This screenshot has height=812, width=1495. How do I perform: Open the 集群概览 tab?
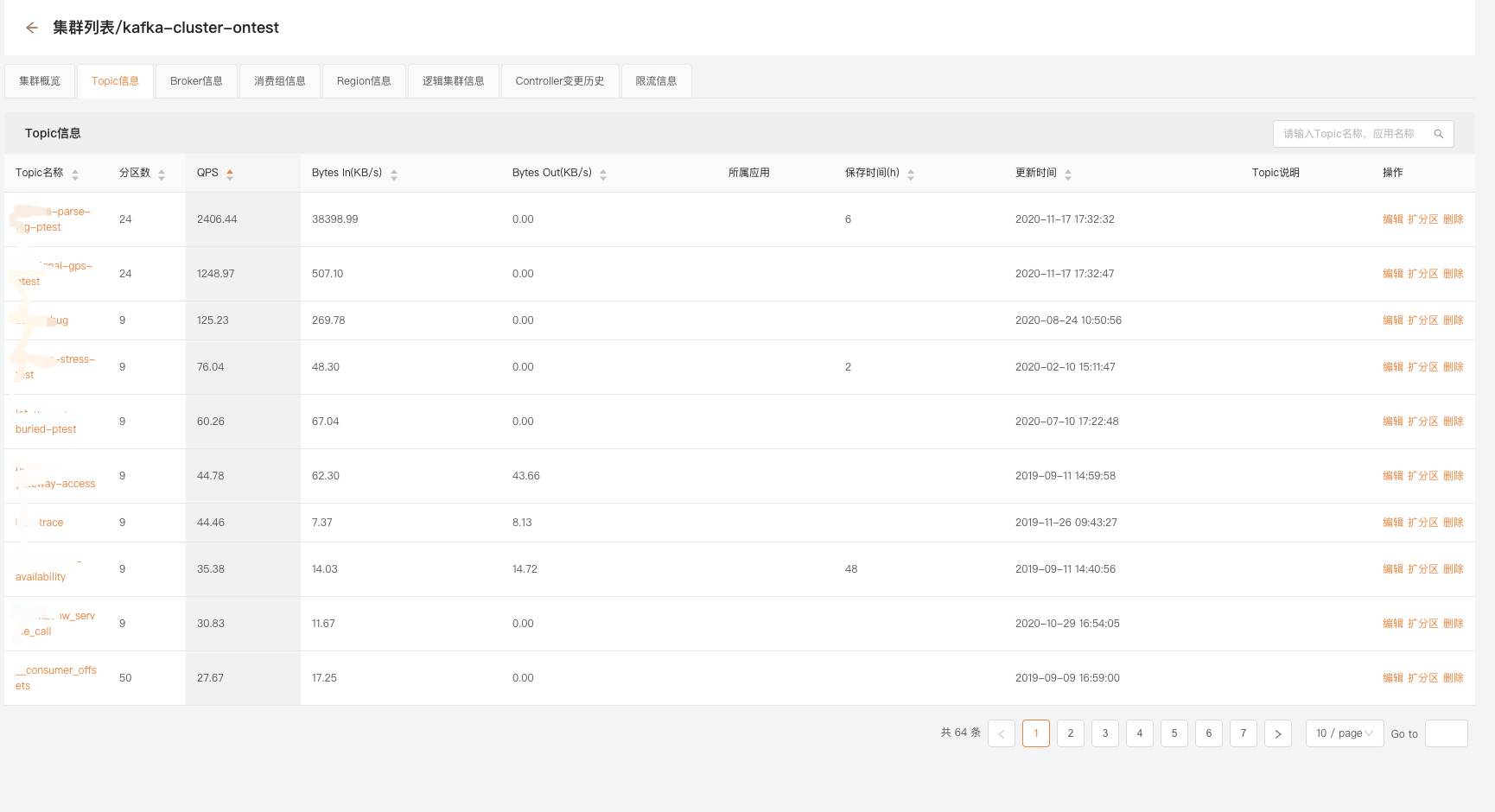[40, 81]
